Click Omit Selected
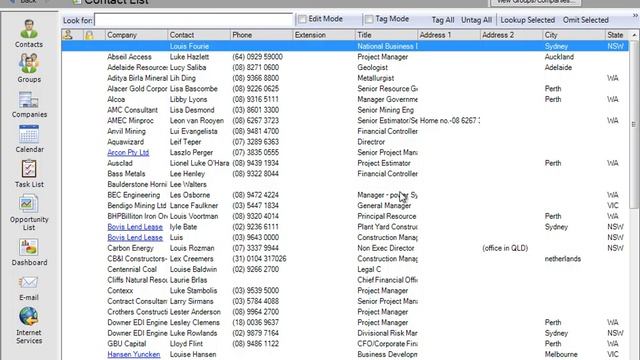 point(585,20)
